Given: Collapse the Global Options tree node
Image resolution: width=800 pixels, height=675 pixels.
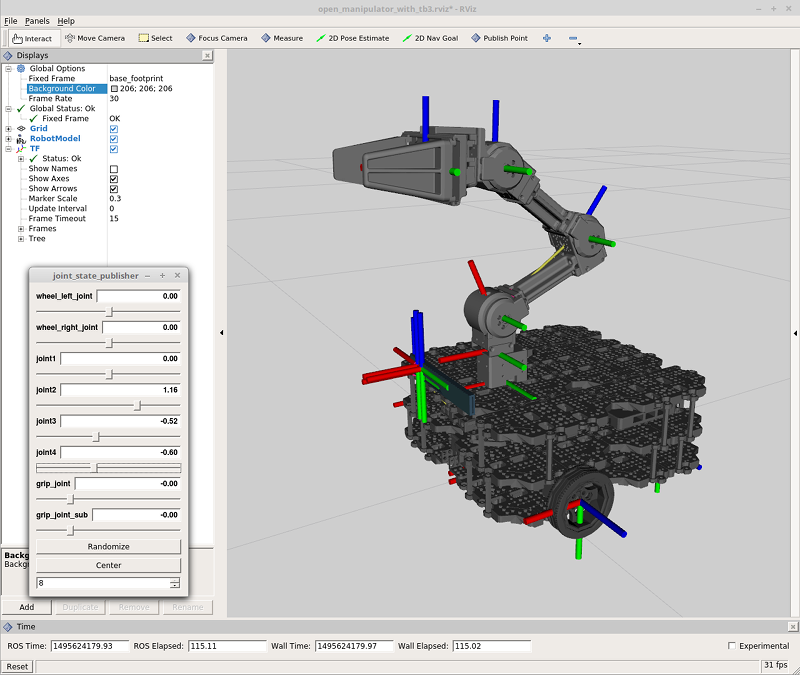Looking at the screenshot, I should [8, 68].
